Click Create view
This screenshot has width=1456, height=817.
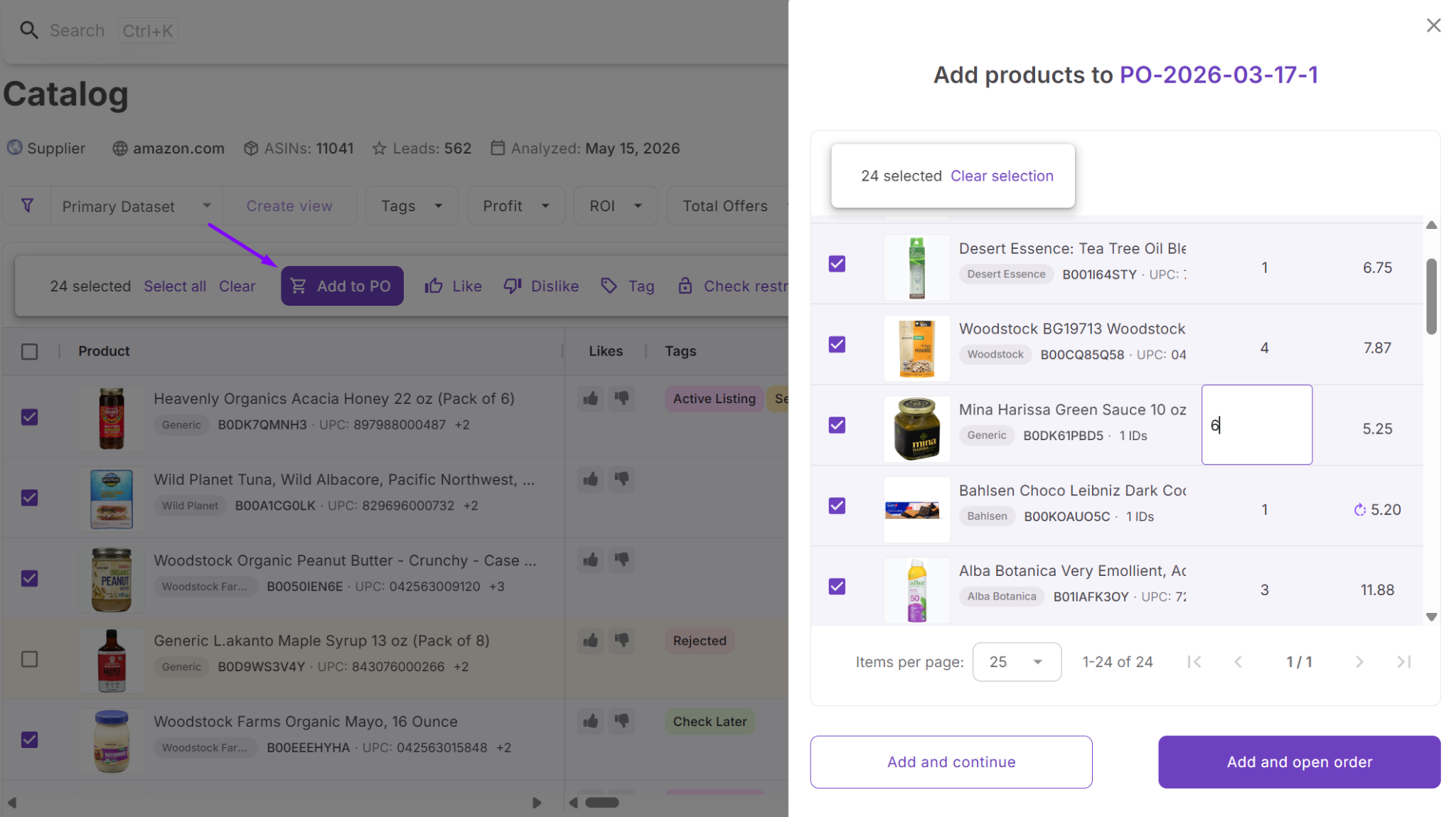click(289, 206)
